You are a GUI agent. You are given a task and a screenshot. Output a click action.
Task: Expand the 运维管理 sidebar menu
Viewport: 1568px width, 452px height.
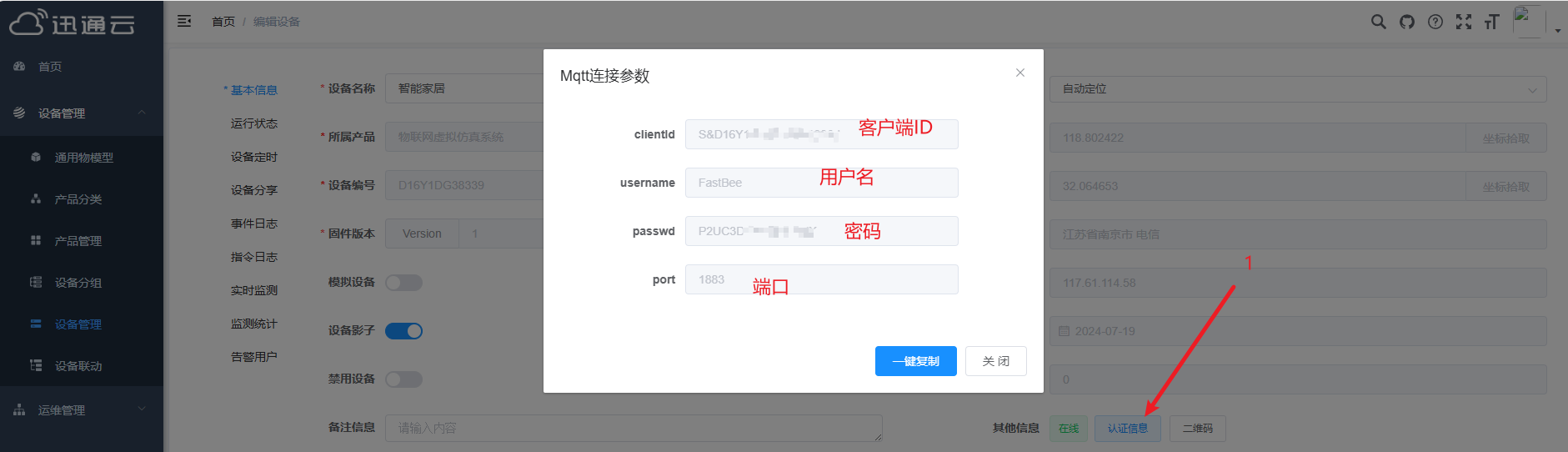coord(82,409)
